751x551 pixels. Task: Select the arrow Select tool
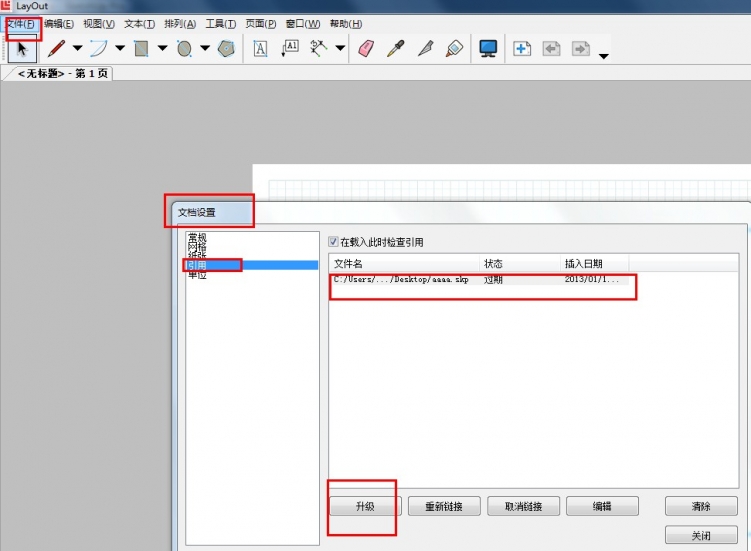click(22, 49)
